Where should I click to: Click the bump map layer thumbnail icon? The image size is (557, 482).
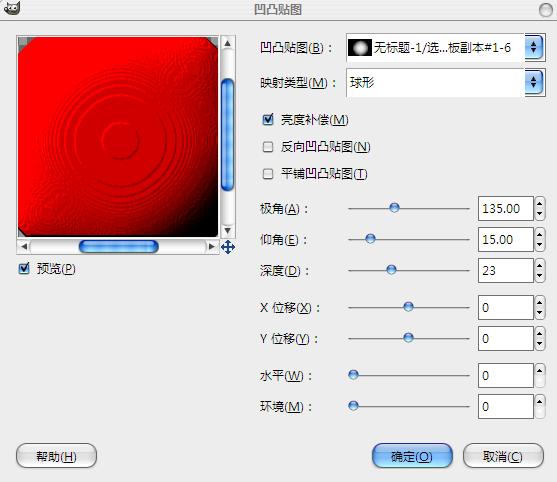coord(359,48)
